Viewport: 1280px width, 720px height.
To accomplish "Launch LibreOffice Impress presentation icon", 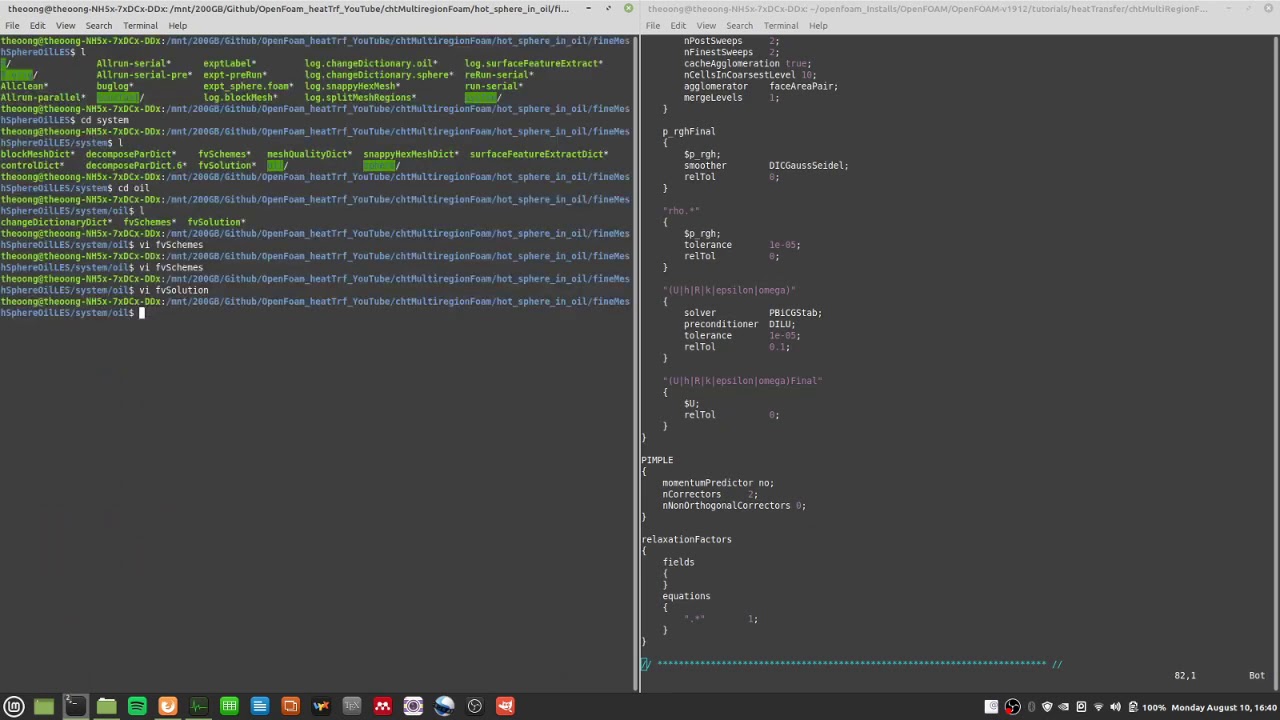I will pyautogui.click(x=290, y=707).
